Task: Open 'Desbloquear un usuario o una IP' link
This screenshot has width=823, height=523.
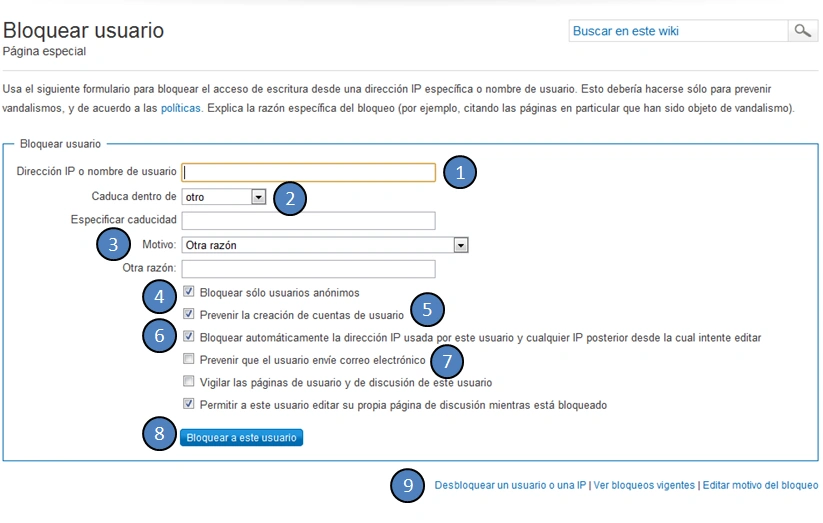Action: (x=510, y=485)
